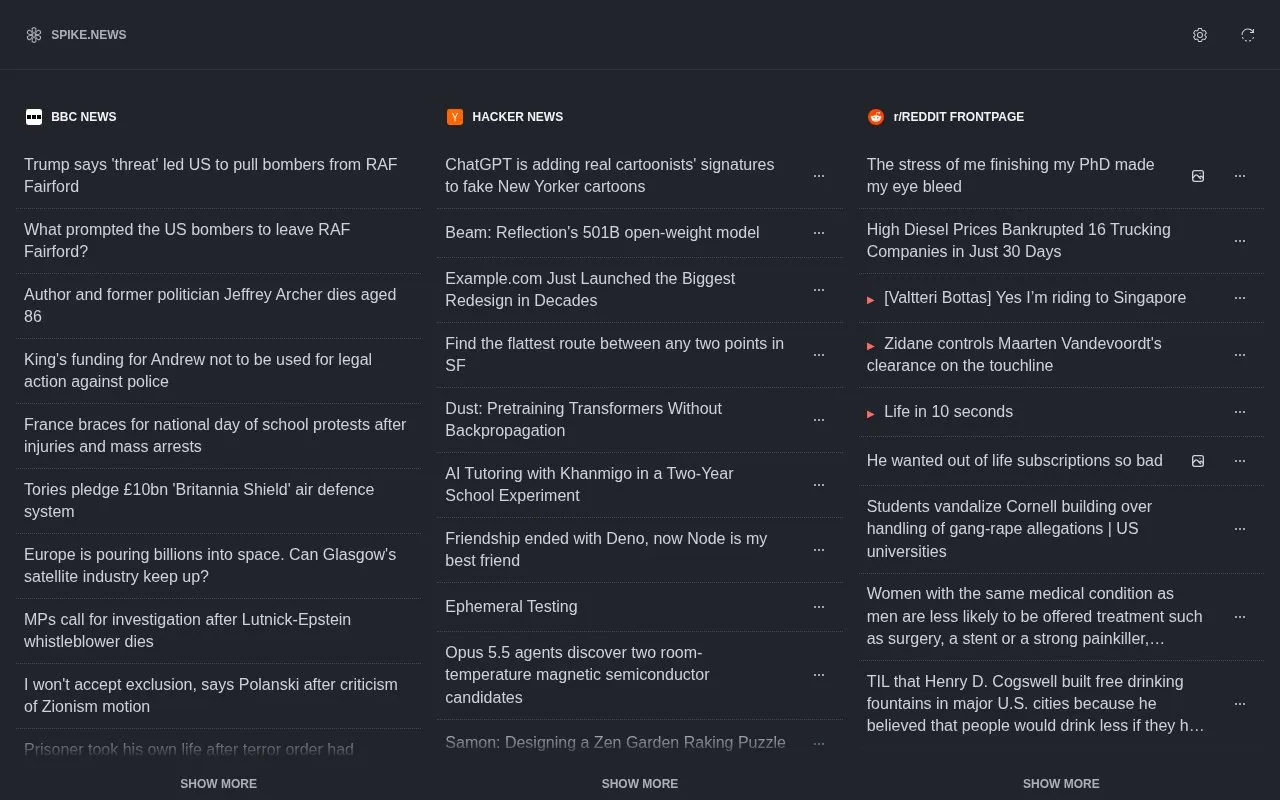The image size is (1280, 800).
Task: Open Lutnick-Epstein whistleblower story
Action: click(218, 631)
